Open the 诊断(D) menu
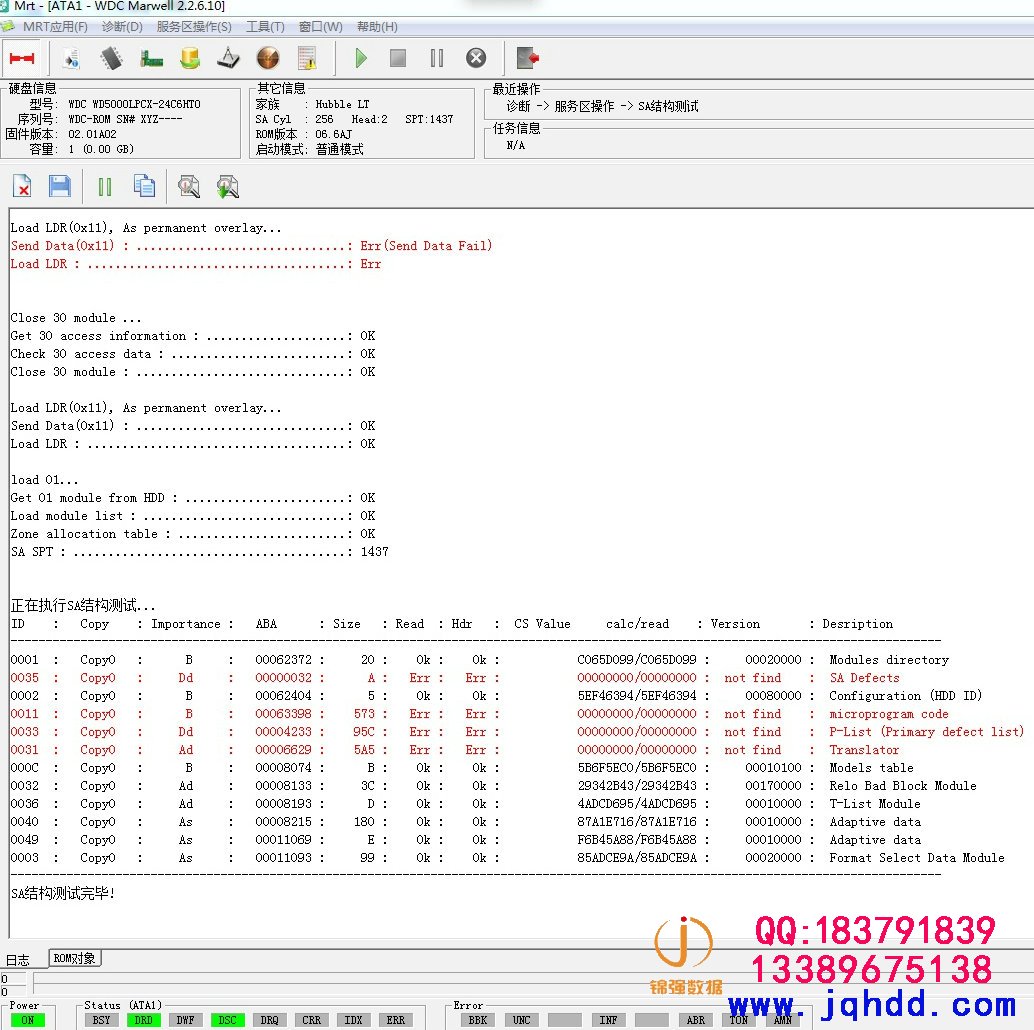Image resolution: width=1034 pixels, height=1030 pixels. pos(122,27)
